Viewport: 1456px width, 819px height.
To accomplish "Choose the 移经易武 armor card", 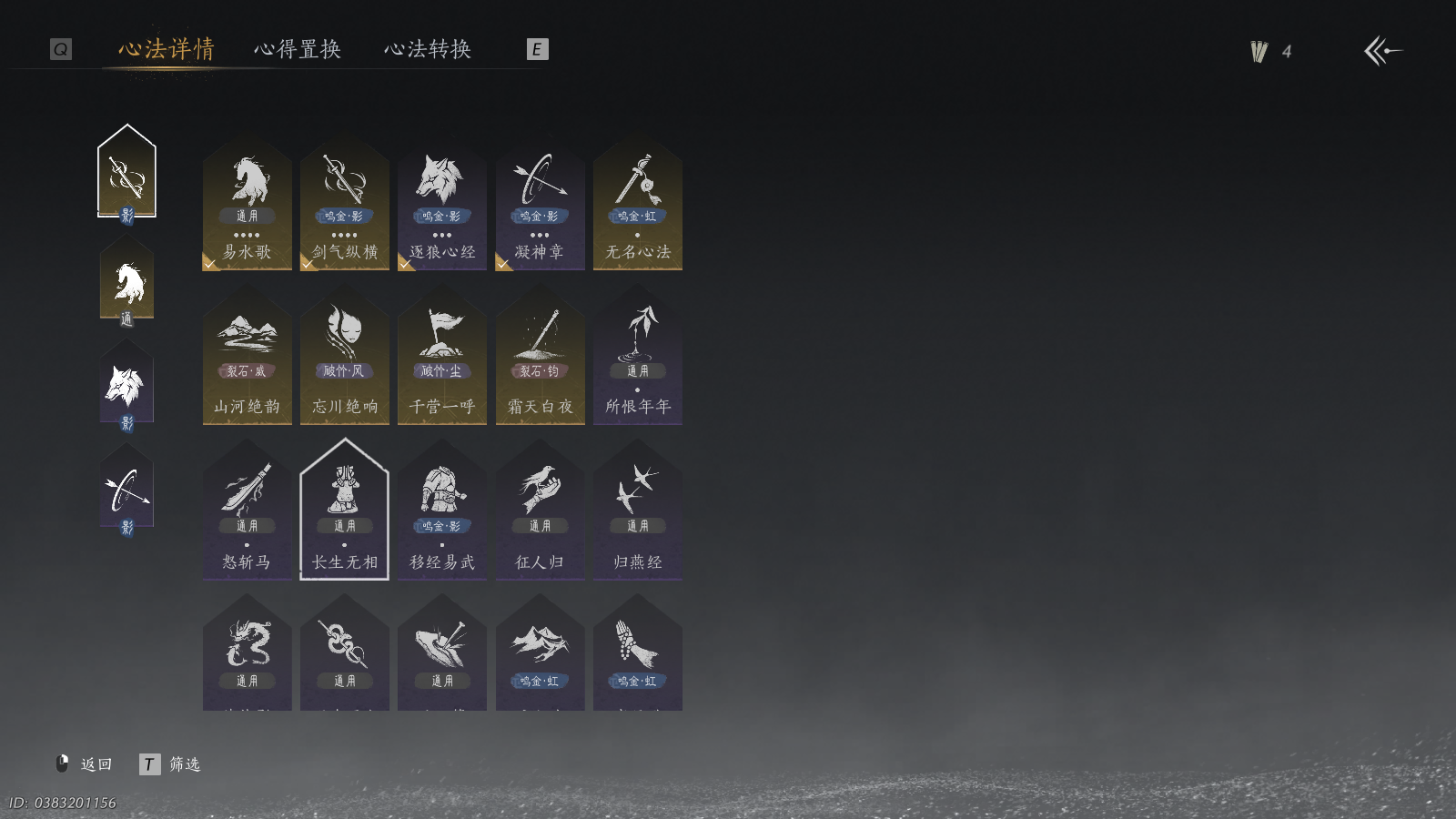I will (x=442, y=511).
